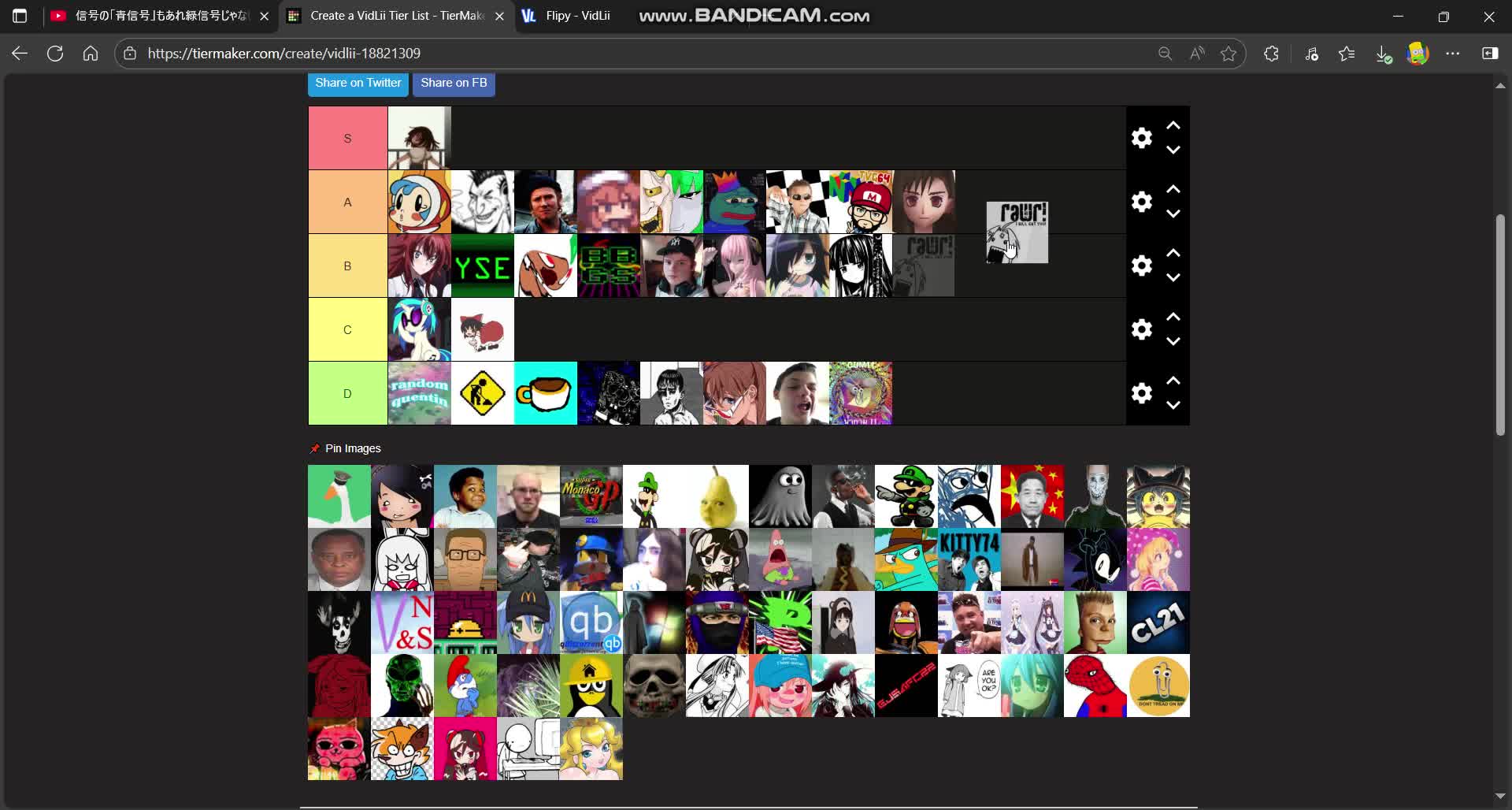Viewport: 1512px width, 810px height.
Task: Open settings gear for the D tier row
Action: tap(1141, 392)
